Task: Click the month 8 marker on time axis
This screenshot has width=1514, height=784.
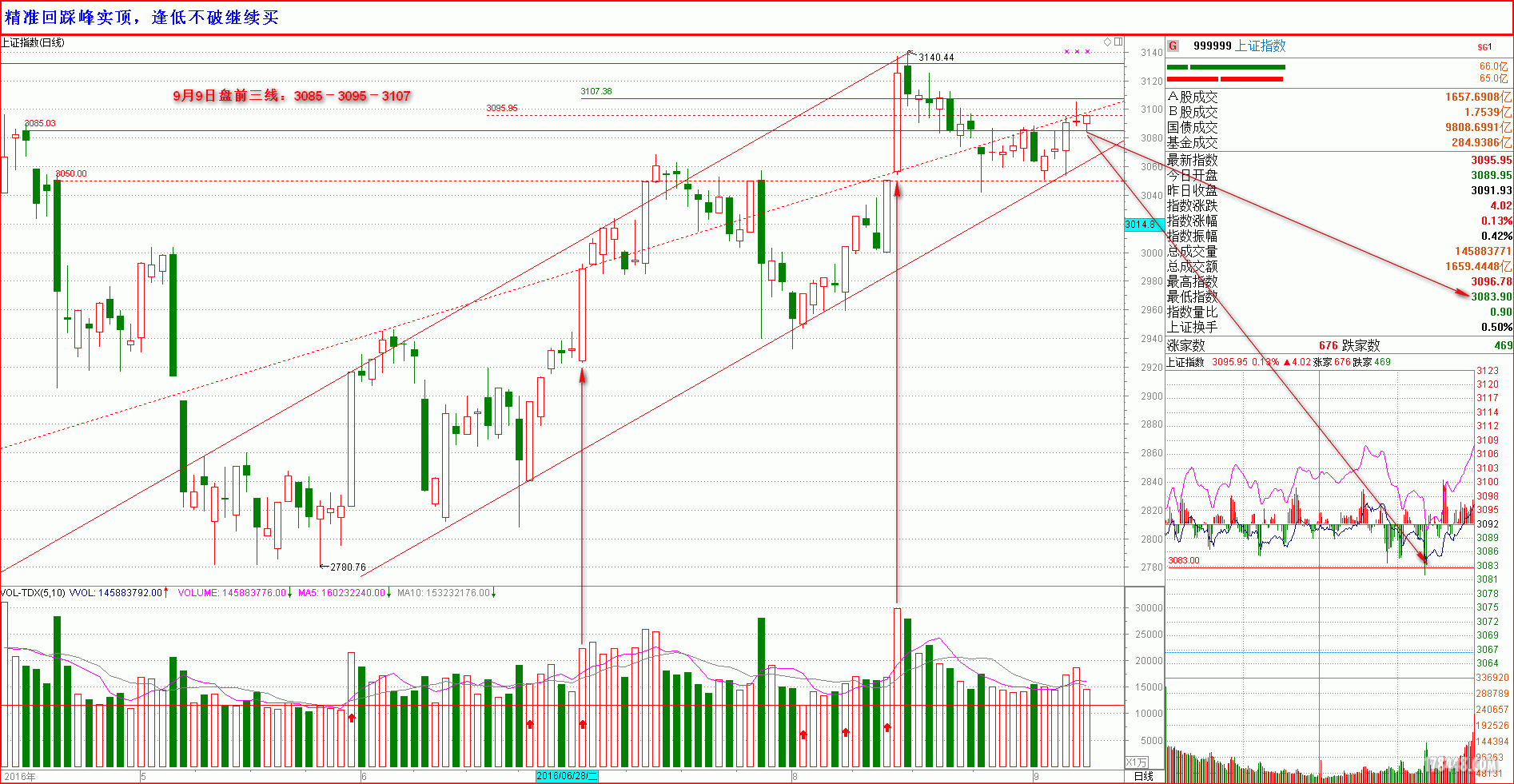Action: click(x=795, y=776)
